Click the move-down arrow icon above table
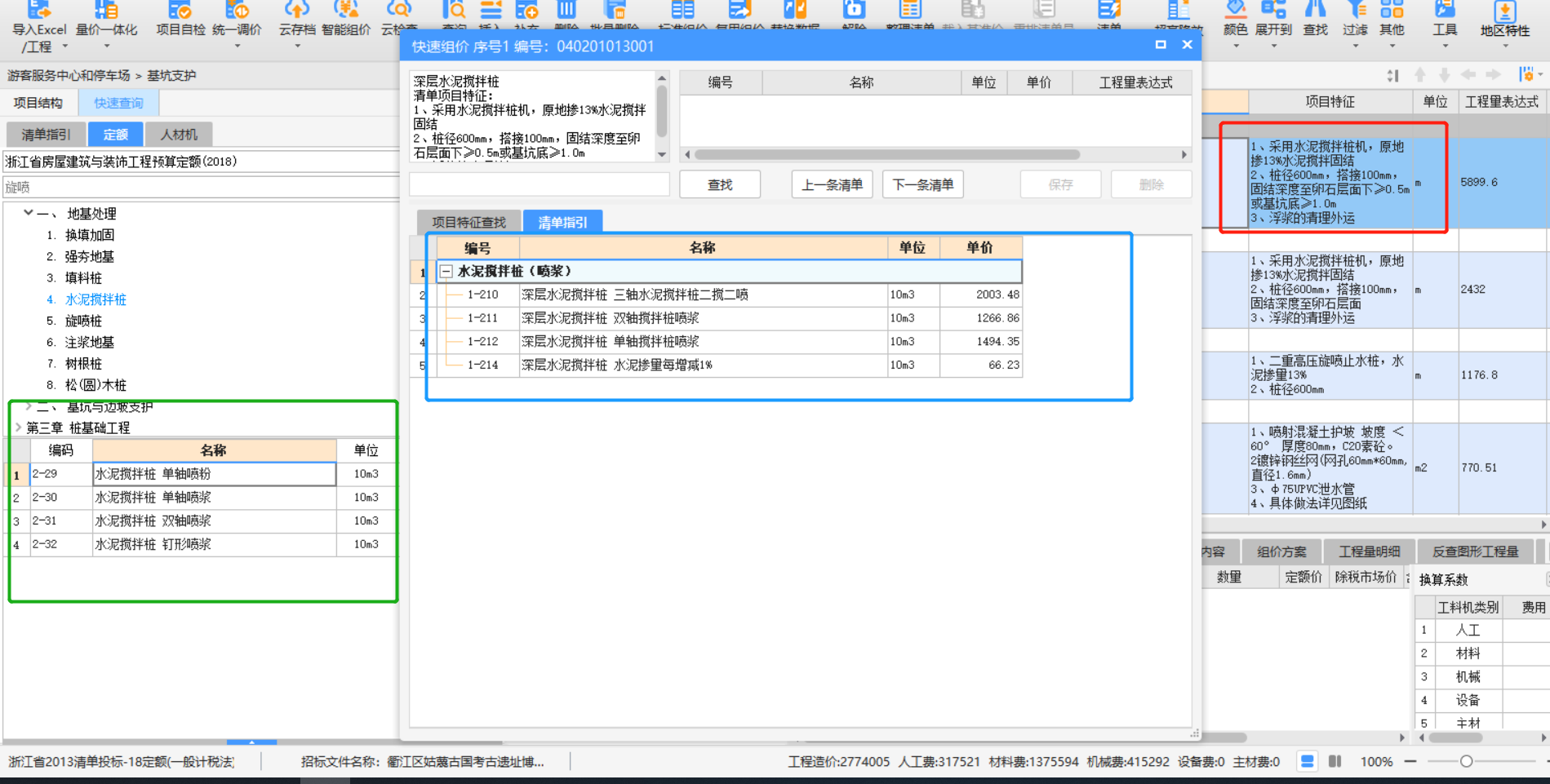The height and width of the screenshot is (784, 1550). pos(1444,75)
